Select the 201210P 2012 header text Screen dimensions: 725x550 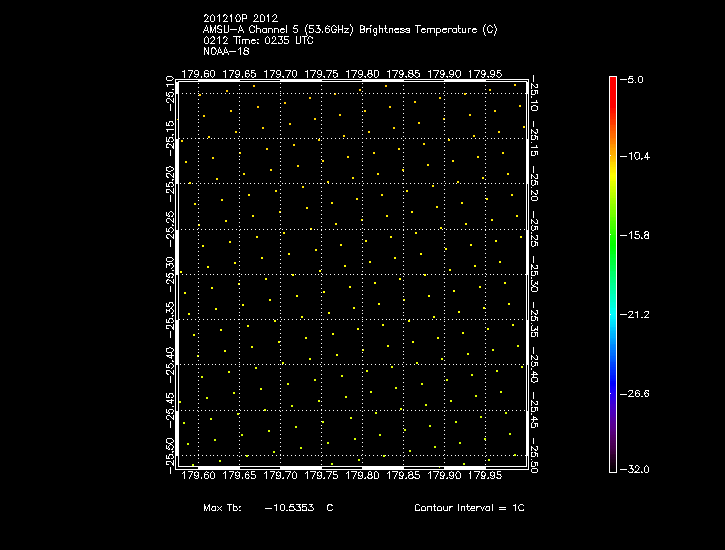(239, 18)
